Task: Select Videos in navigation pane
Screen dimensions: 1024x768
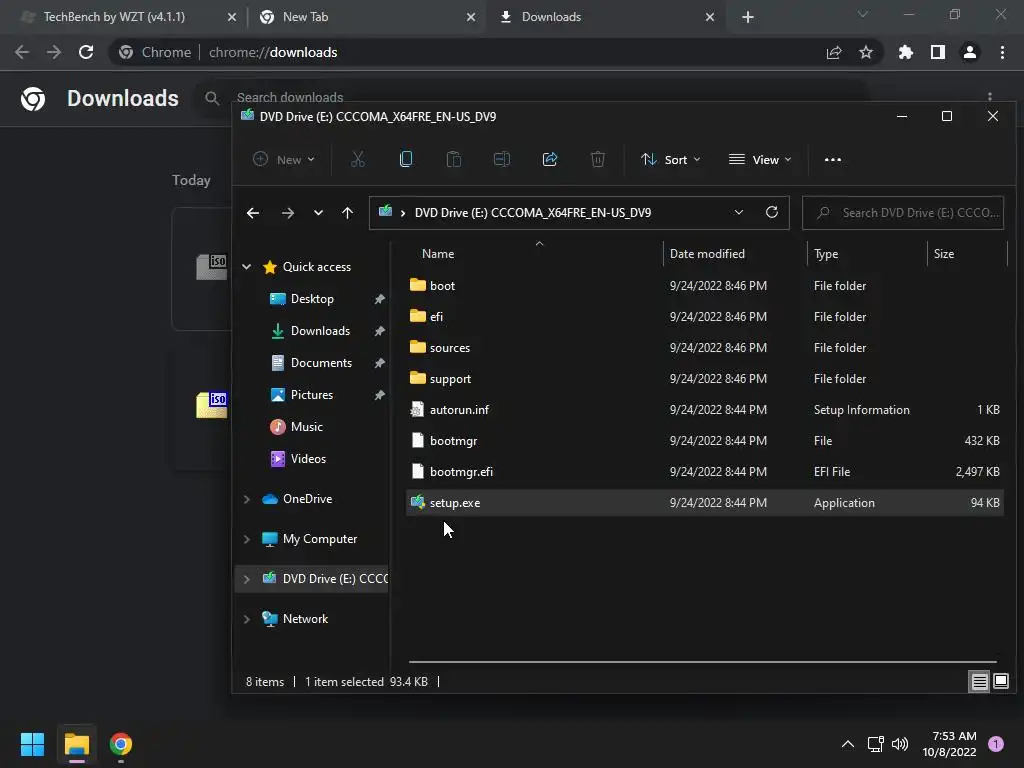Action: click(x=308, y=458)
